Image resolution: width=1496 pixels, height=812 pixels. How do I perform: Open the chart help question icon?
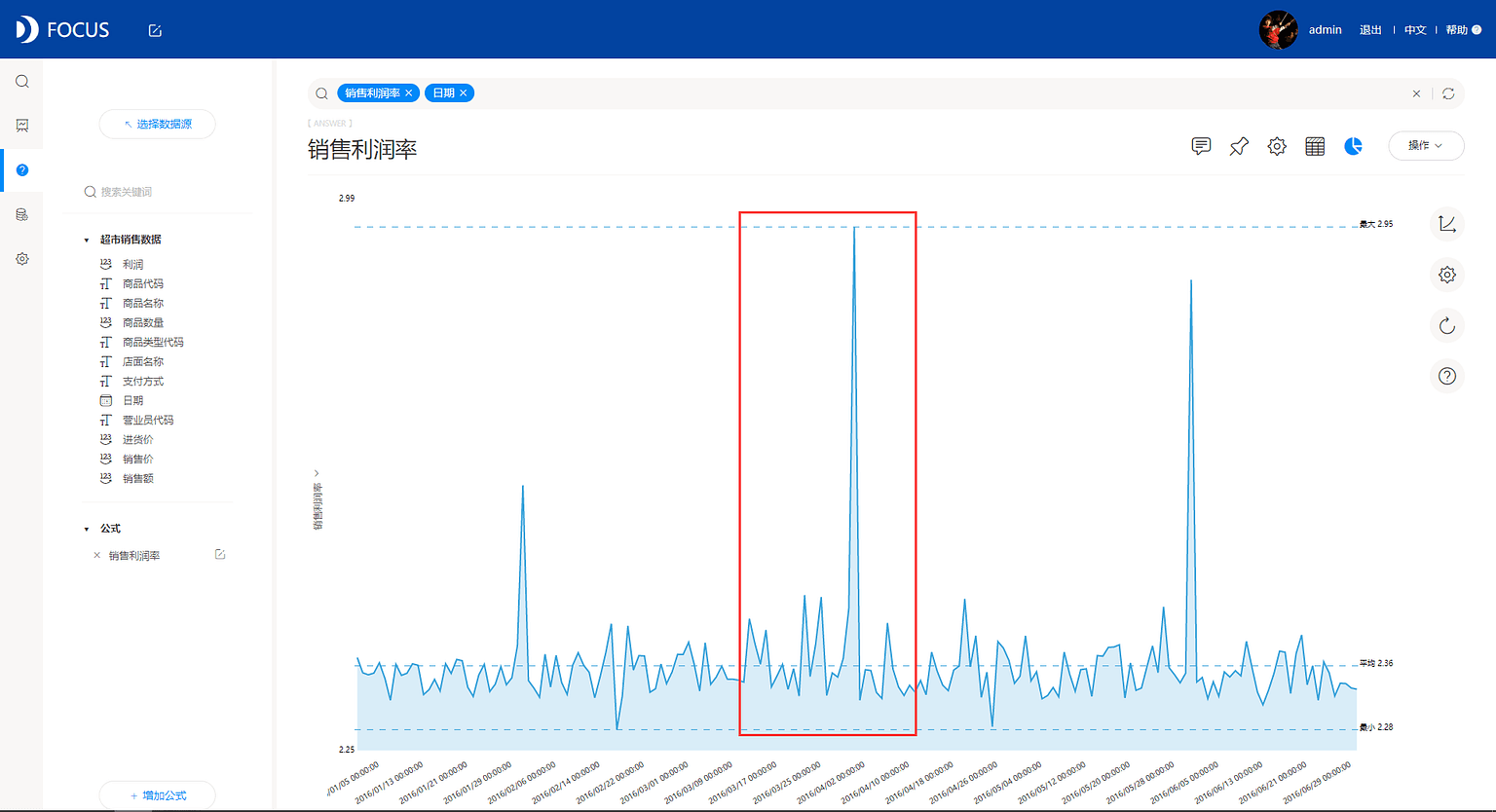pyautogui.click(x=1447, y=376)
